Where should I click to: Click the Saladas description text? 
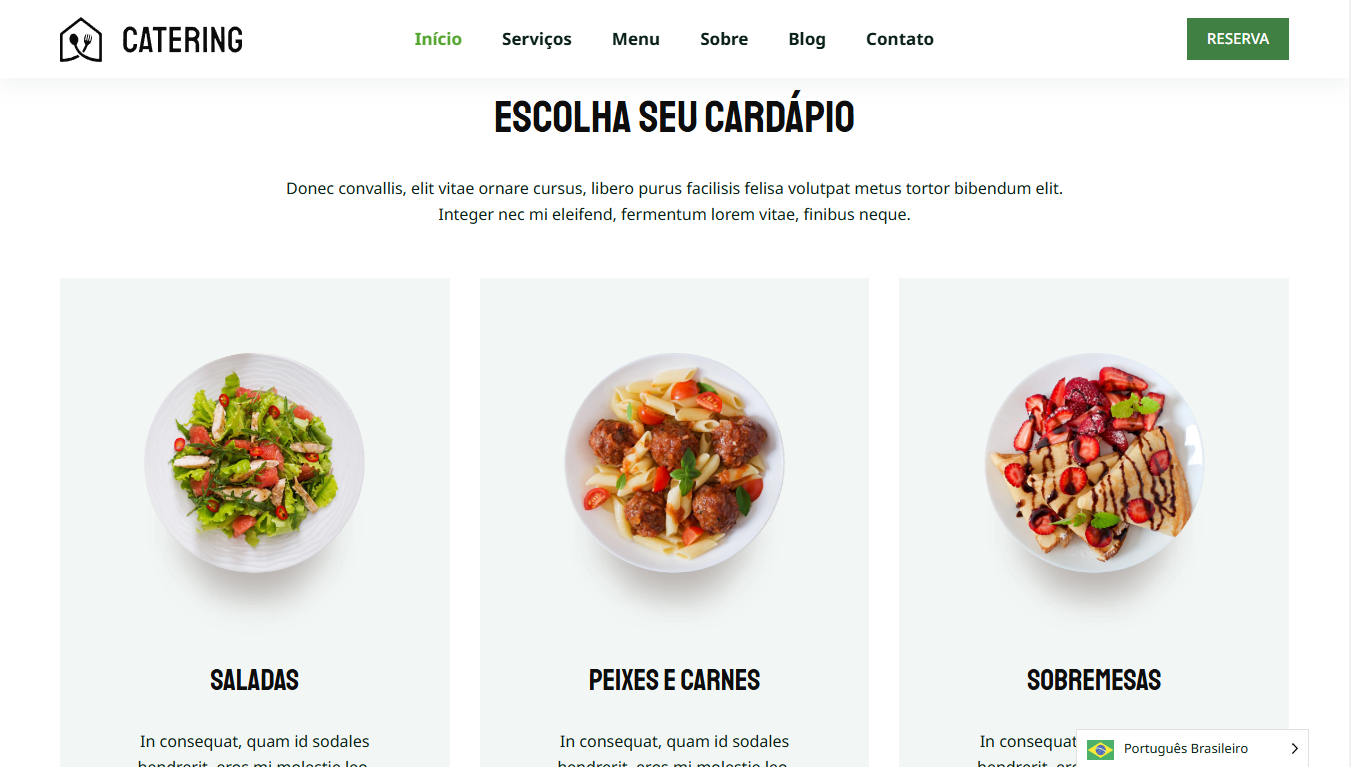[255, 753]
